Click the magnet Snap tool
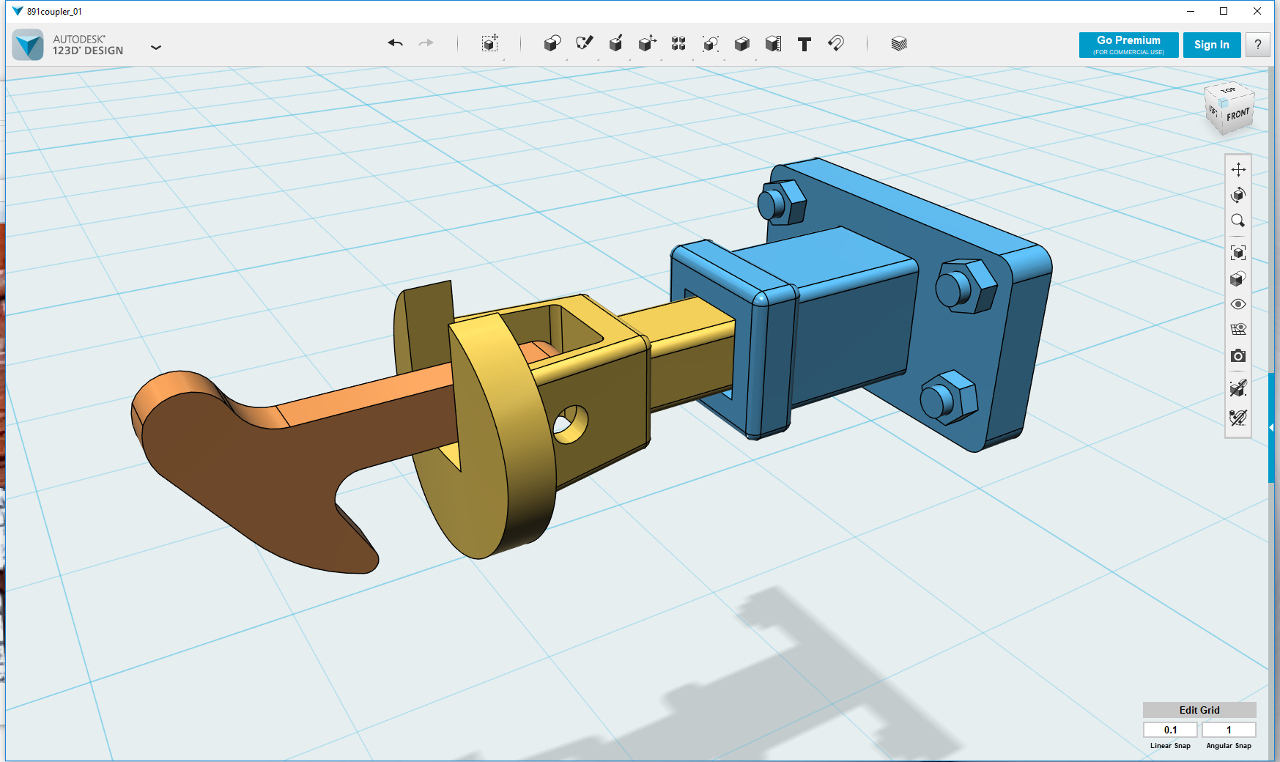1280x762 pixels. [836, 44]
